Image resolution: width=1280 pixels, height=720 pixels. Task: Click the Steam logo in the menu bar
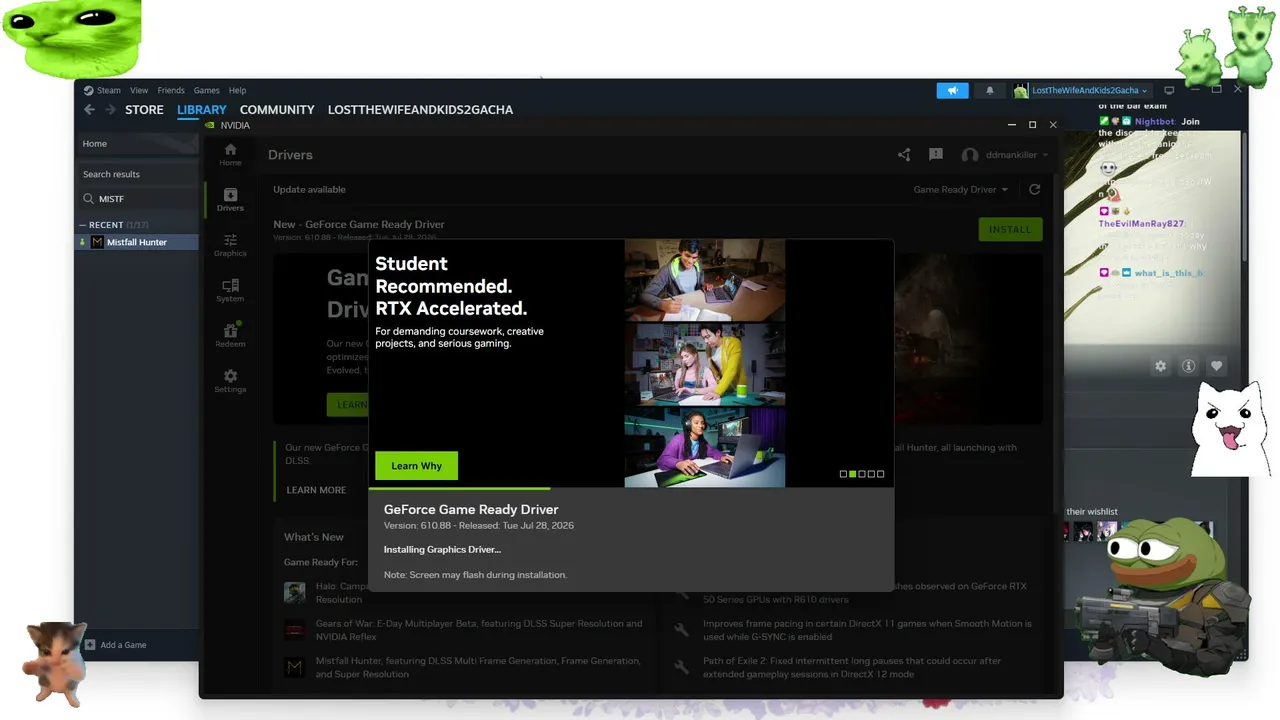(x=89, y=91)
